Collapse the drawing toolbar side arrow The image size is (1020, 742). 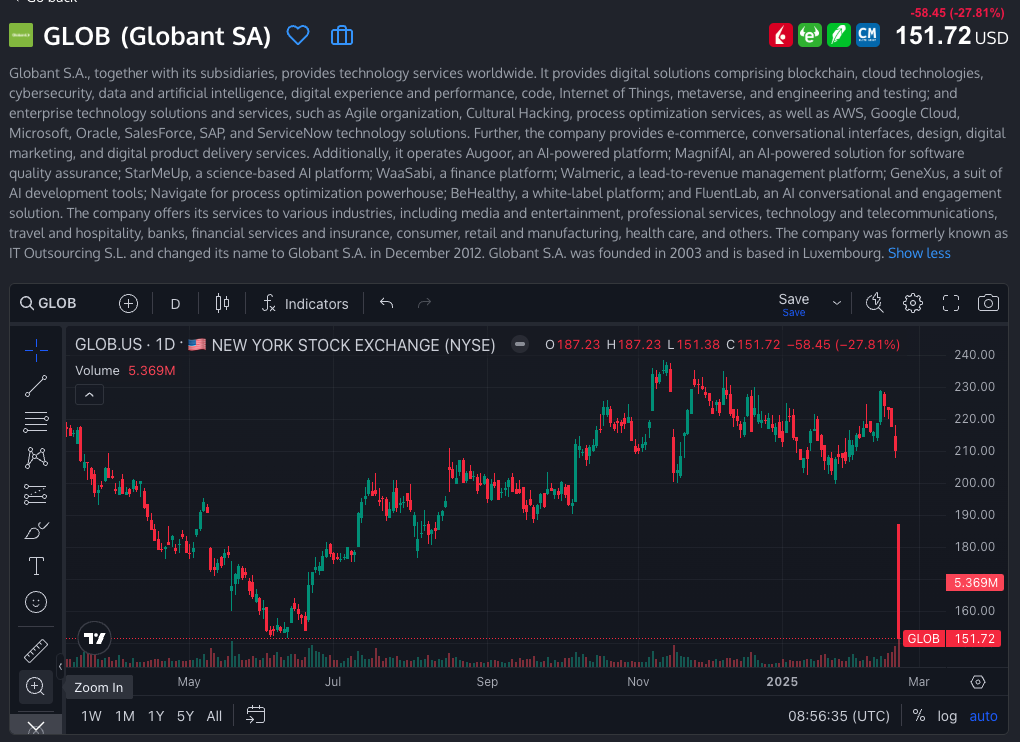click(60, 666)
